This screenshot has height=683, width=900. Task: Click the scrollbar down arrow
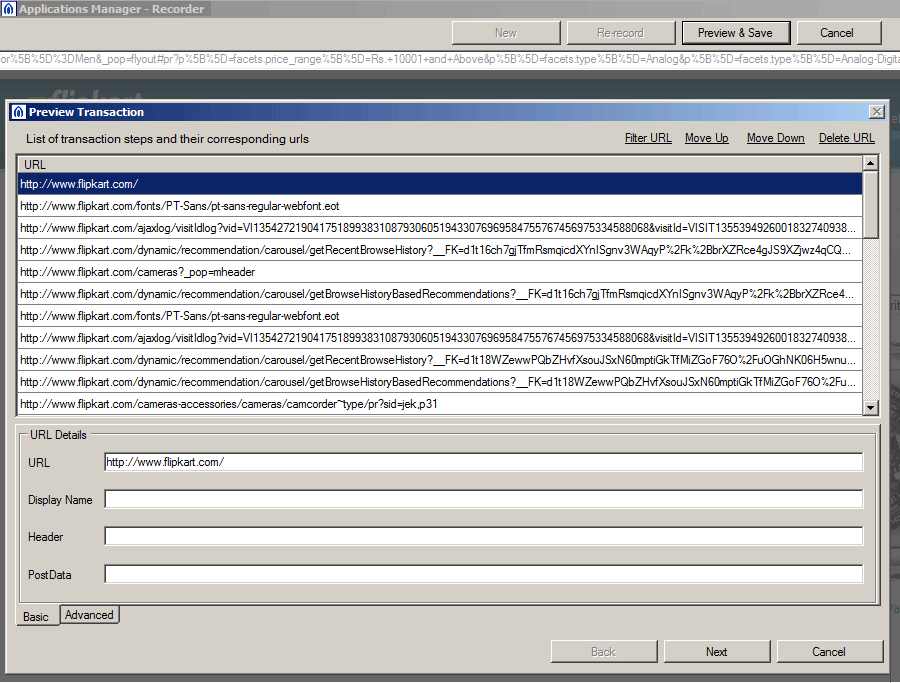pyautogui.click(x=871, y=406)
